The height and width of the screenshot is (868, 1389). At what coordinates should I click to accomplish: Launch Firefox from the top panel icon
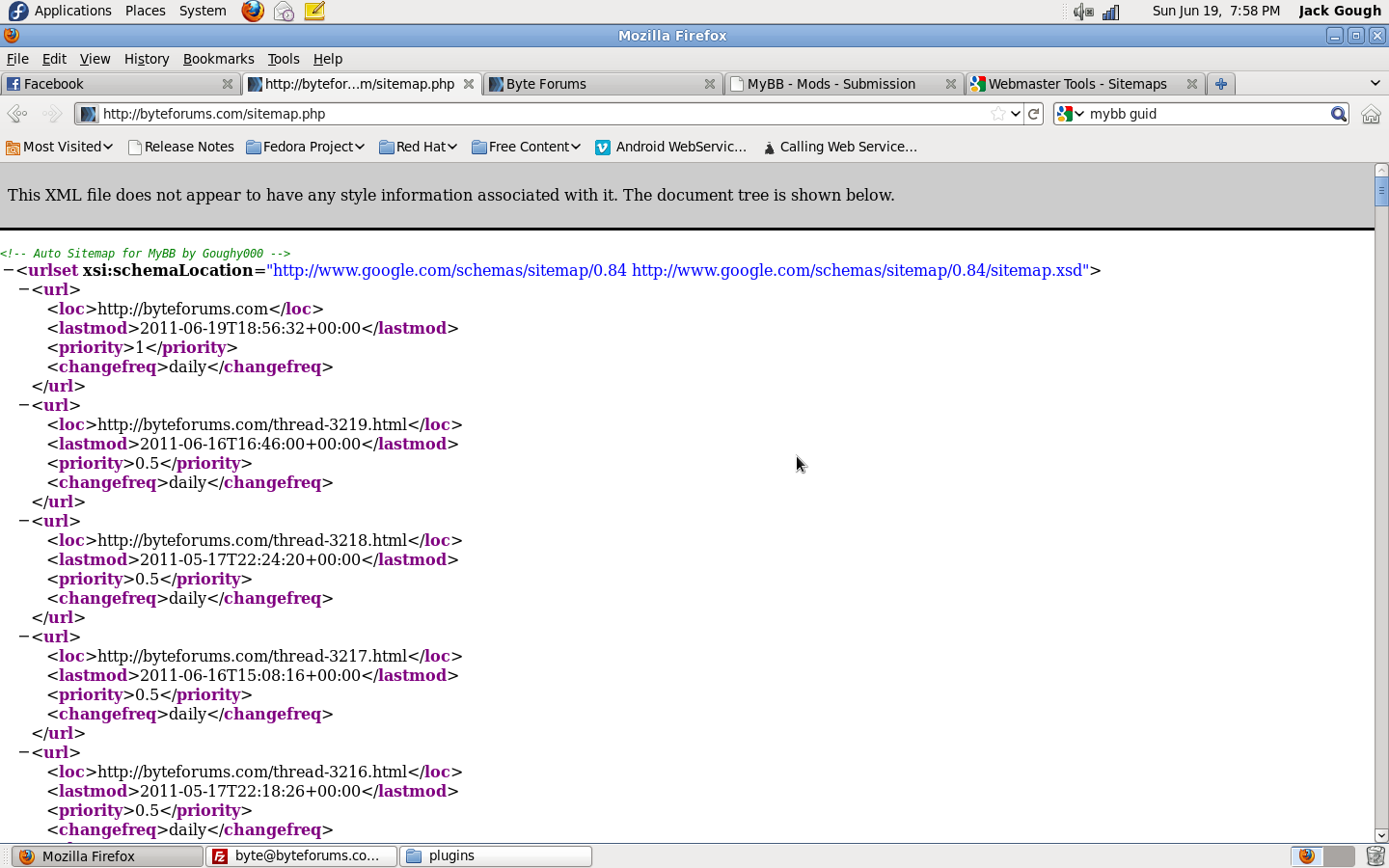(253, 12)
